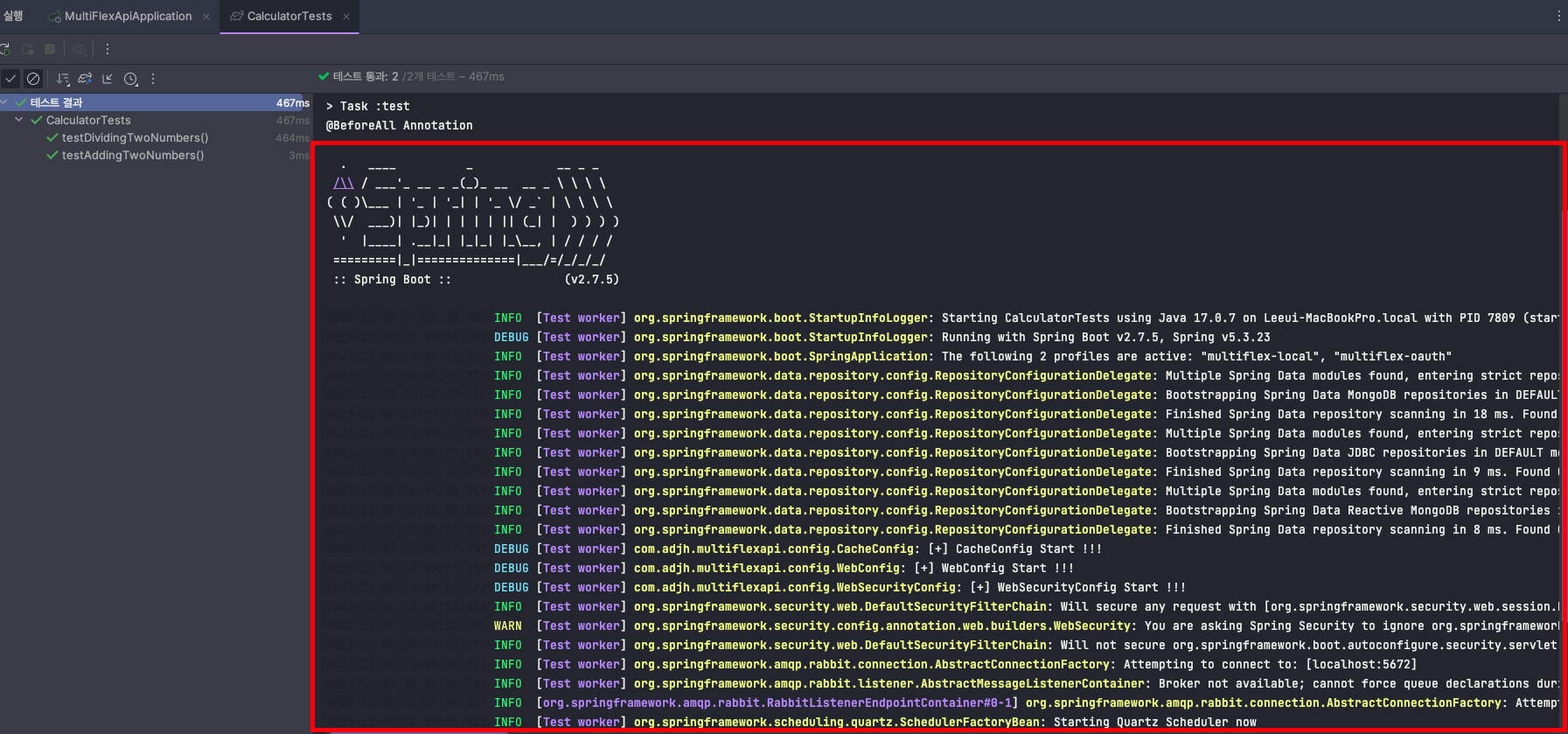Open the sort tests dropdown
The height and width of the screenshot is (734, 1568).
[x=63, y=79]
